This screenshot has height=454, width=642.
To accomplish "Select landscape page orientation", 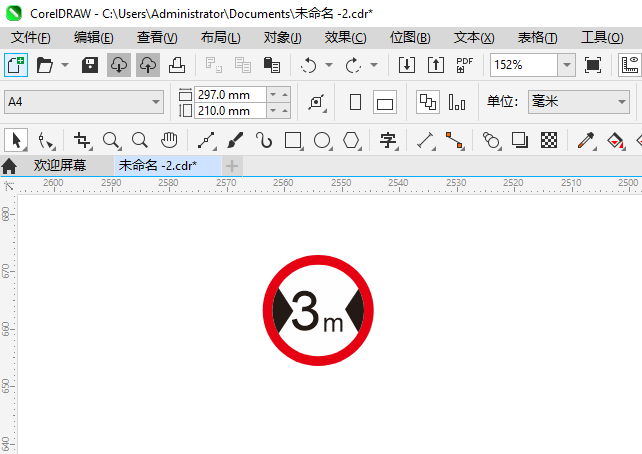I will [385, 102].
